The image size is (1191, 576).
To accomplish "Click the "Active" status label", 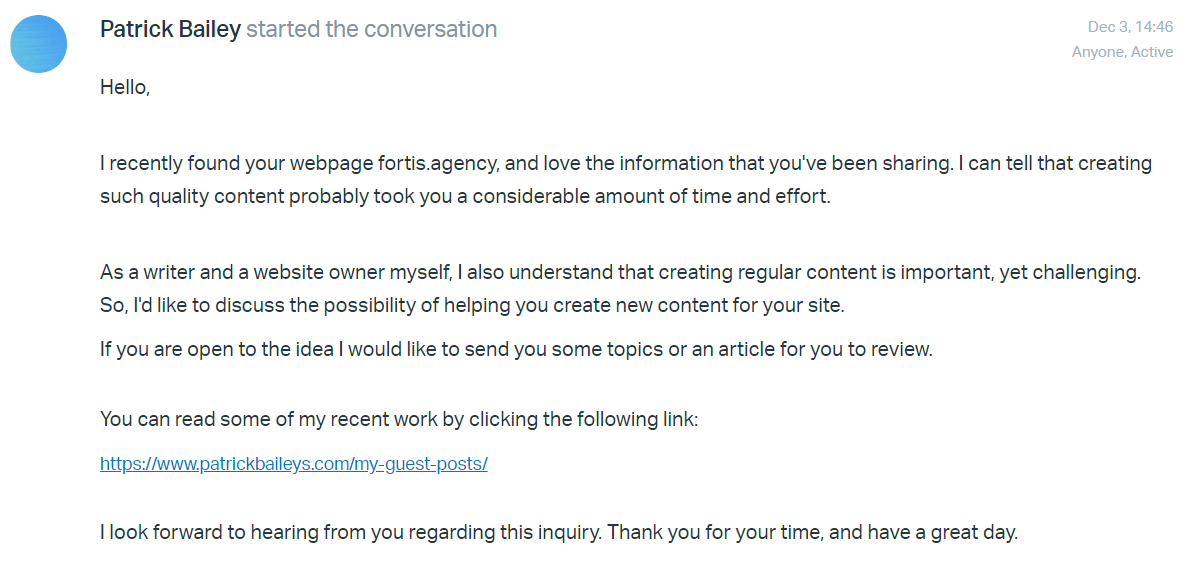I will [1152, 52].
